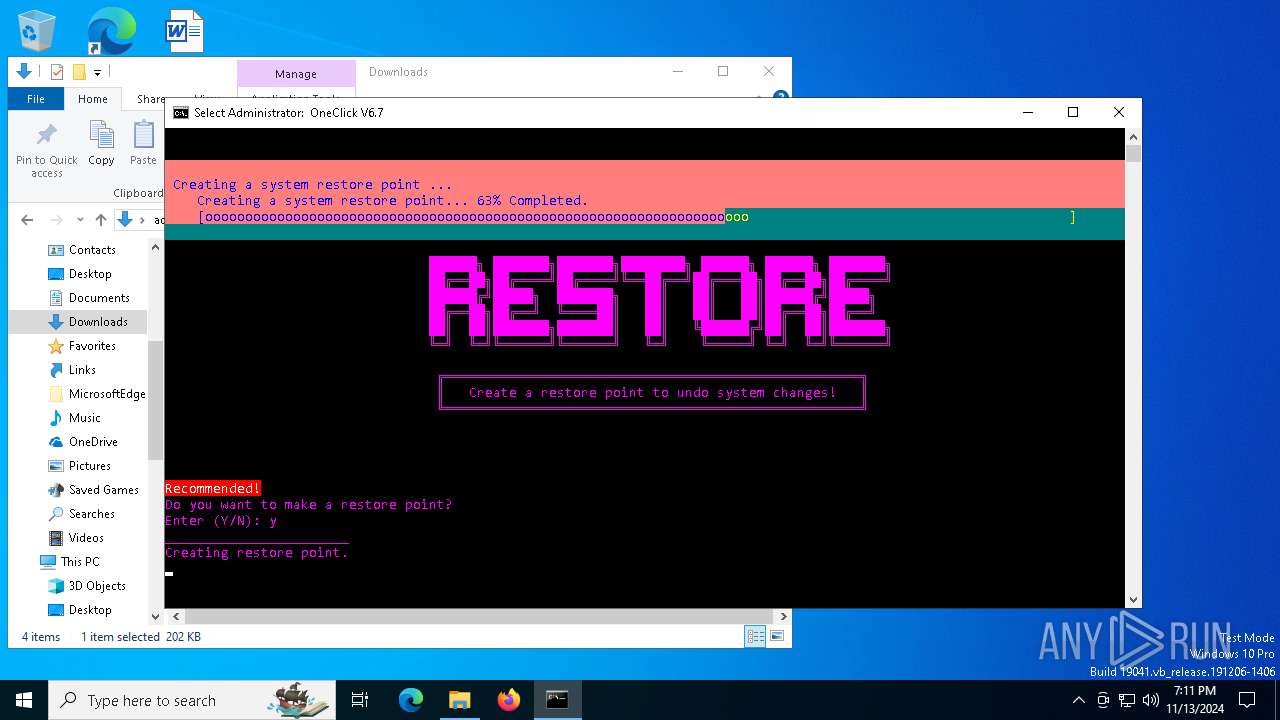Screen dimensions: 1280x720
Task: Open the notification center icon
Action: [x=1246, y=700]
